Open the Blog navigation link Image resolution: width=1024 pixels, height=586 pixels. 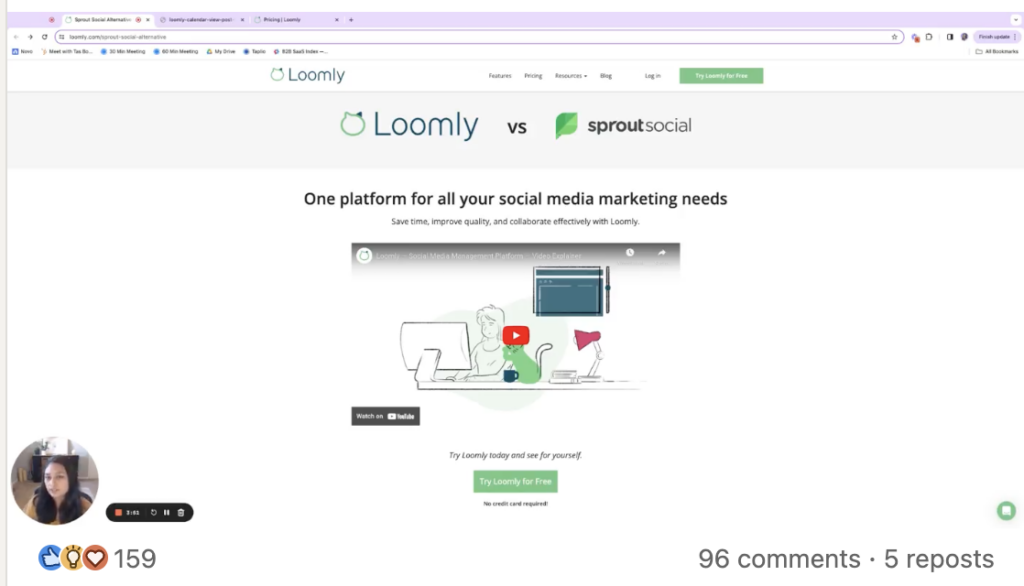click(606, 76)
